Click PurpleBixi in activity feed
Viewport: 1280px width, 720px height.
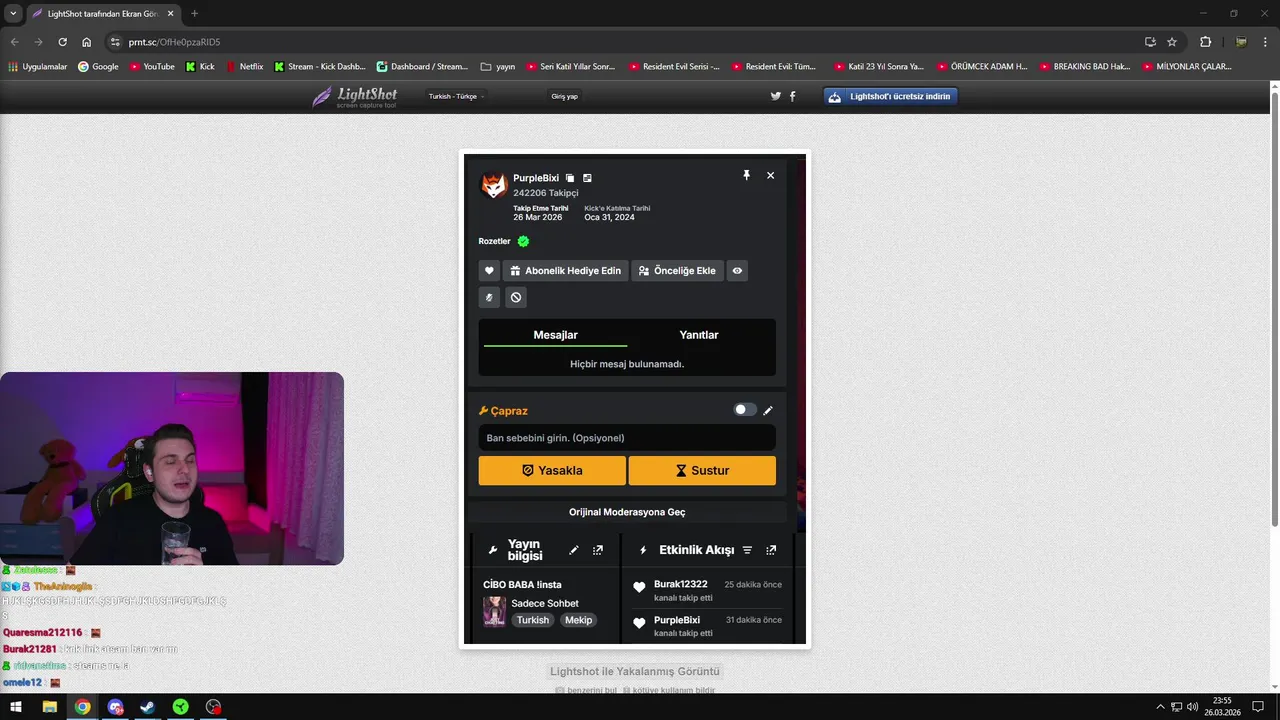point(677,620)
